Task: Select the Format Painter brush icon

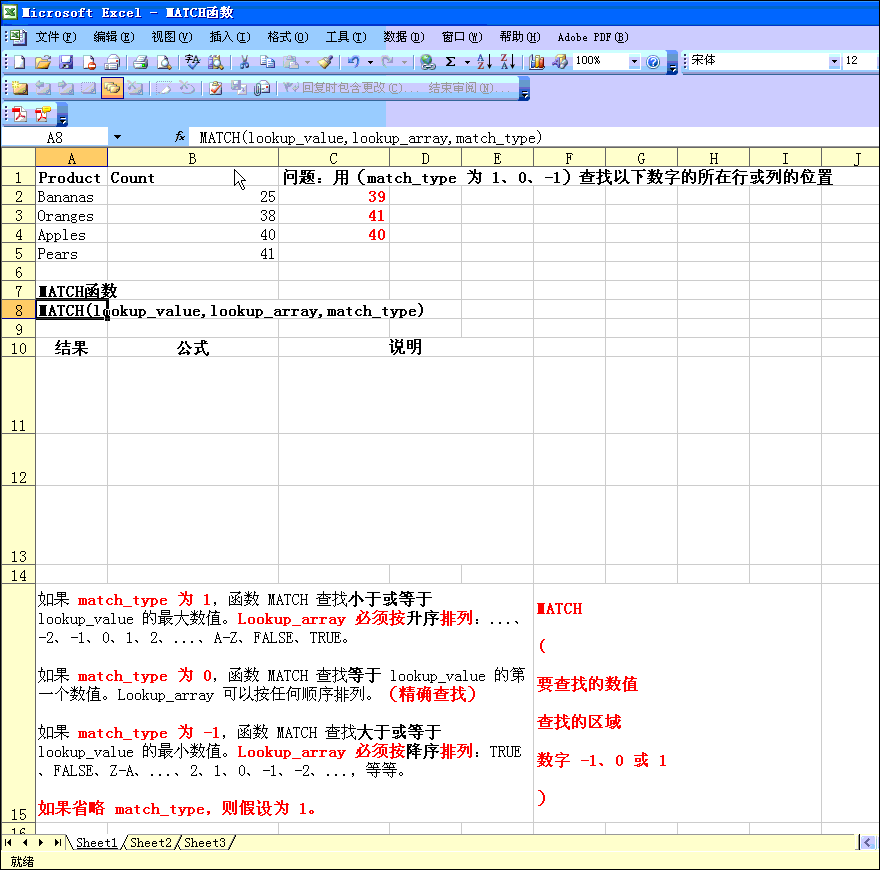Action: pyautogui.click(x=325, y=62)
